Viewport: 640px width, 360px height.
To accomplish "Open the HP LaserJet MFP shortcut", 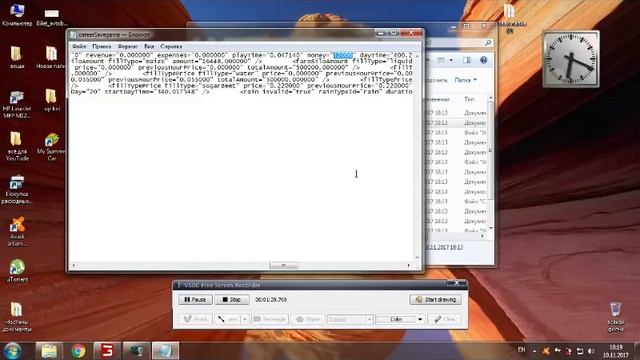I will point(17,104).
